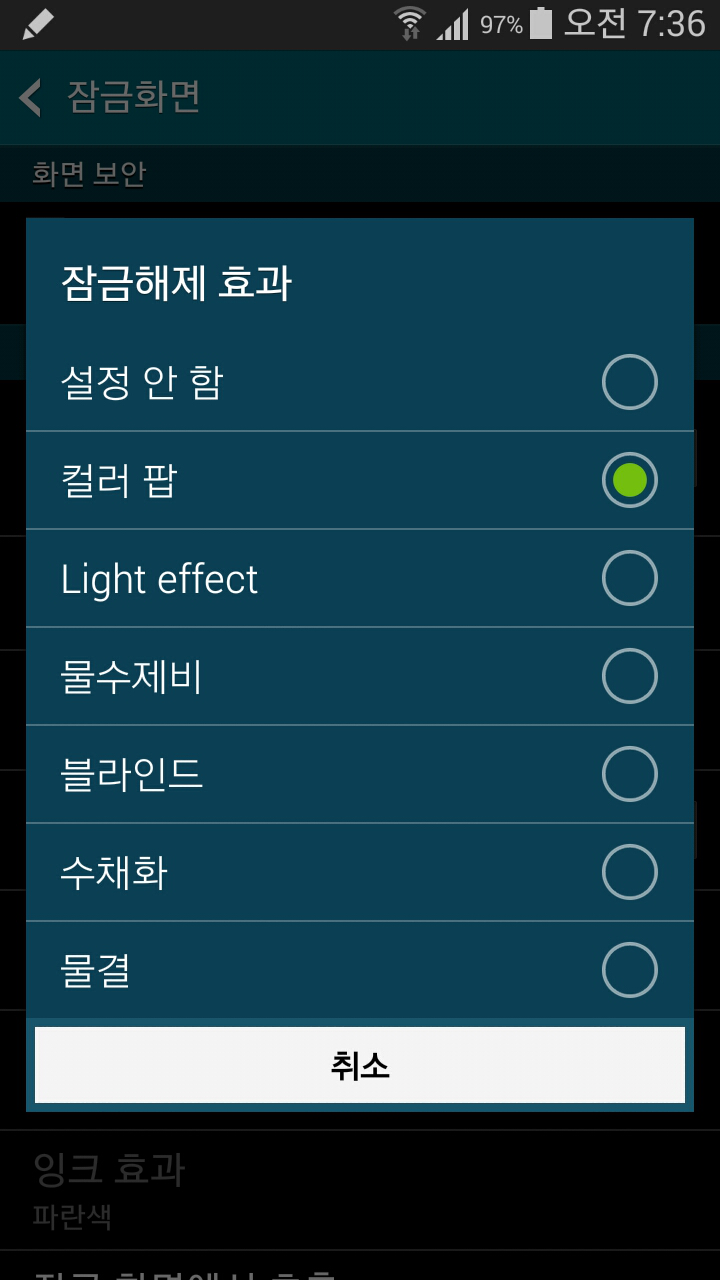
Task: Select the 물결 radio button
Action: point(630,970)
